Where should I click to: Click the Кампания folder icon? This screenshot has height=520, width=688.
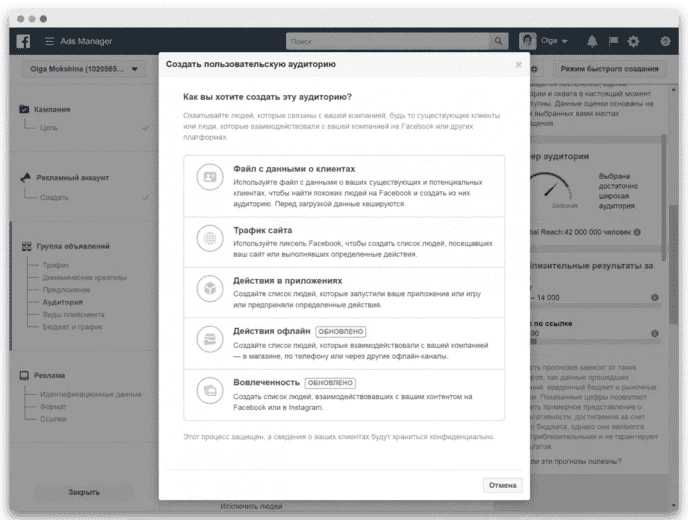[x=25, y=109]
